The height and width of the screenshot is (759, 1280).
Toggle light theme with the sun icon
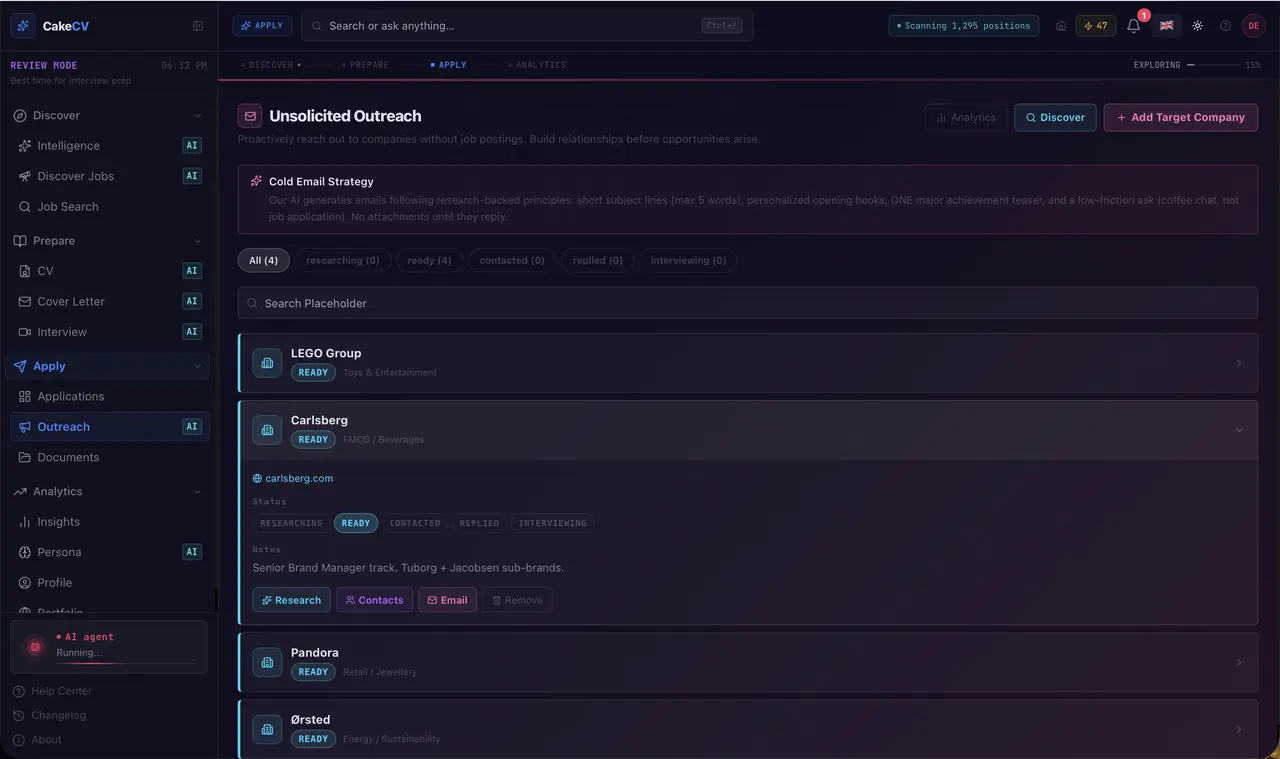coord(1198,26)
